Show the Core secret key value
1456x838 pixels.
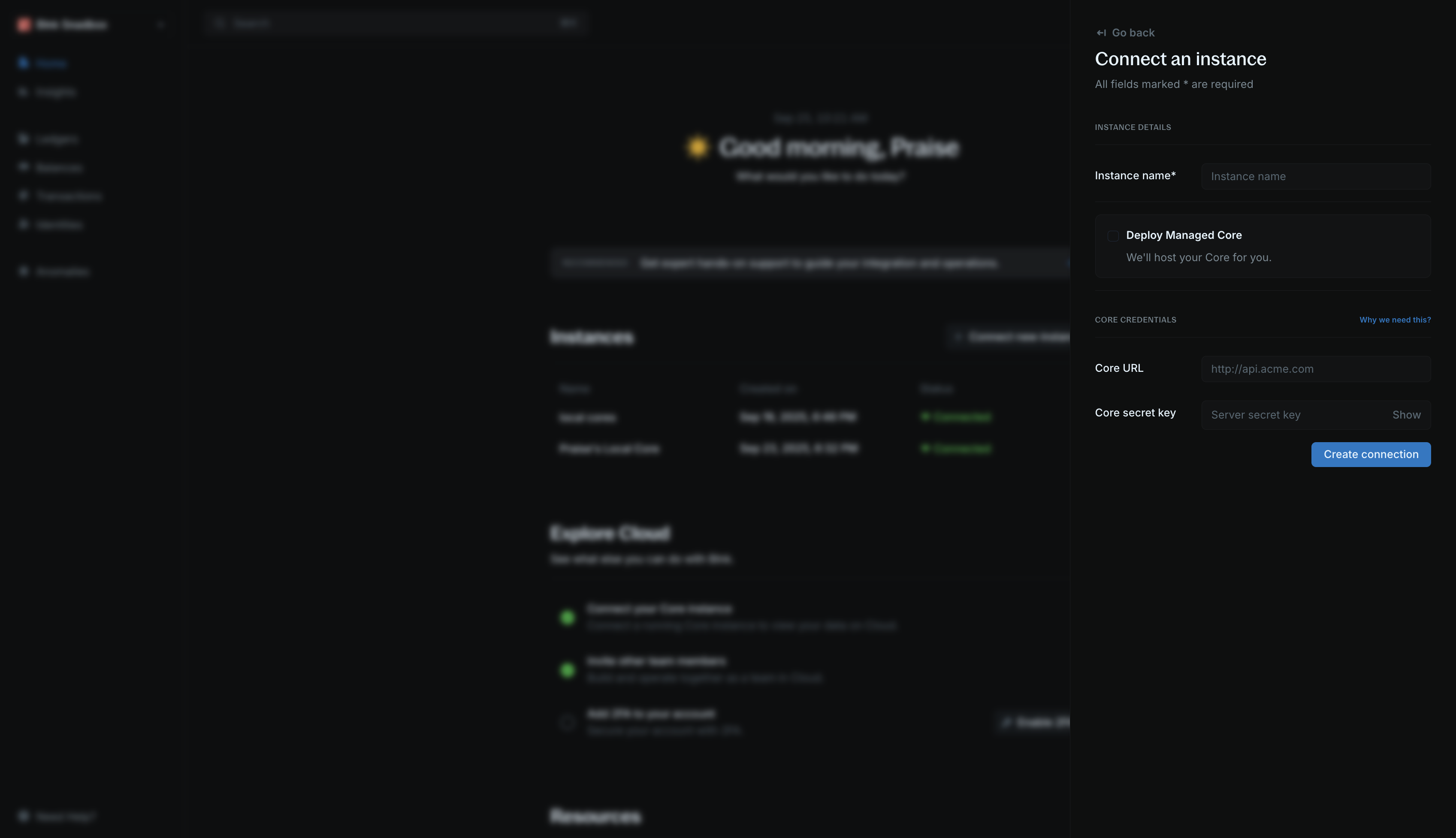1406,415
